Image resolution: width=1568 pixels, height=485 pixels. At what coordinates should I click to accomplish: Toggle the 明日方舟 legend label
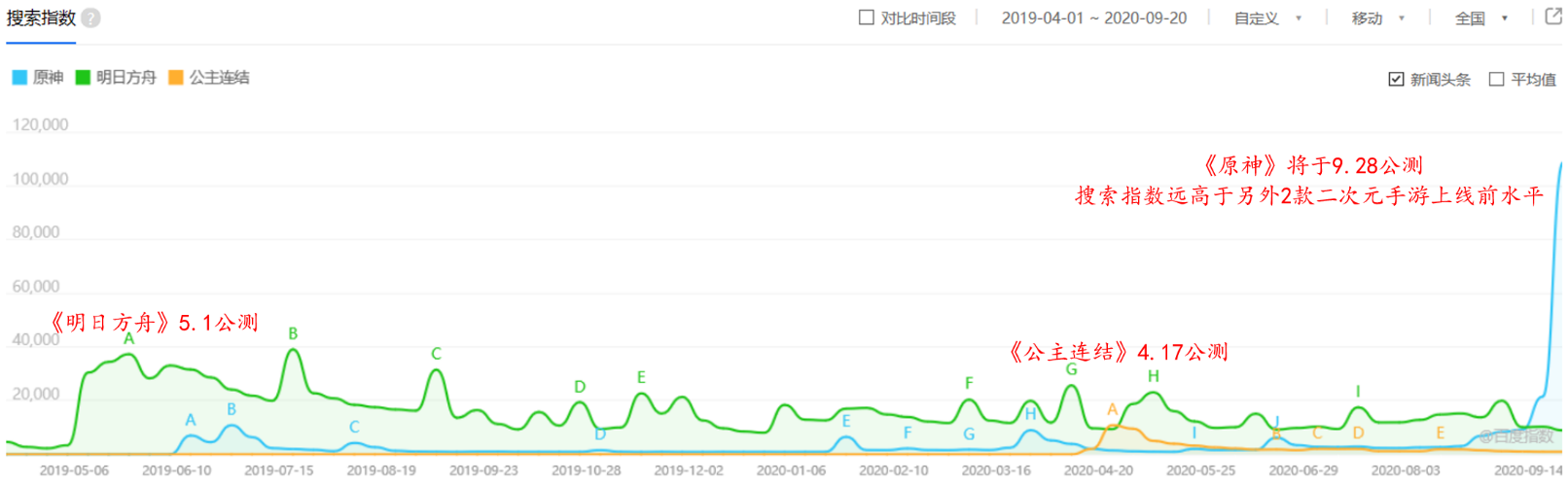(125, 78)
